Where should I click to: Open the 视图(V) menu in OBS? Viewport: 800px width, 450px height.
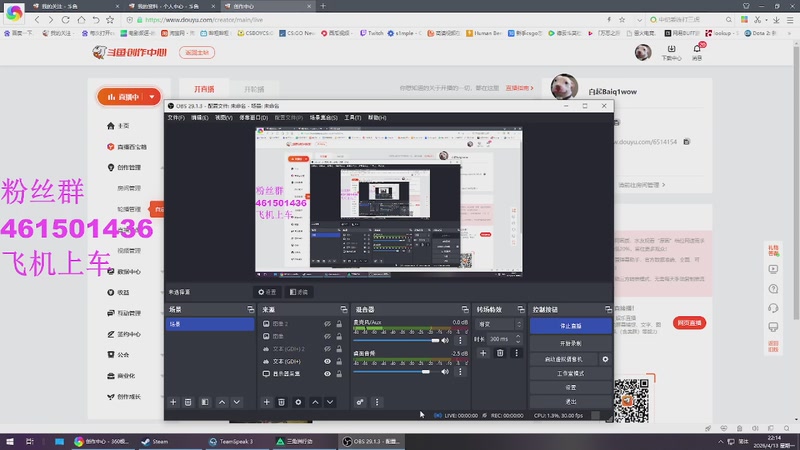(x=223, y=118)
